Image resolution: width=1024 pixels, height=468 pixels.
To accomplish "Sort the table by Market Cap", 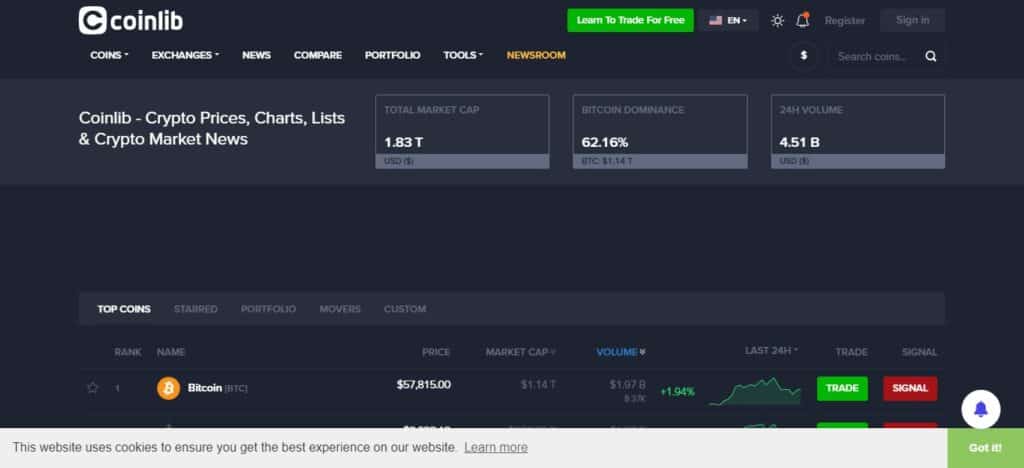I will tap(520, 352).
